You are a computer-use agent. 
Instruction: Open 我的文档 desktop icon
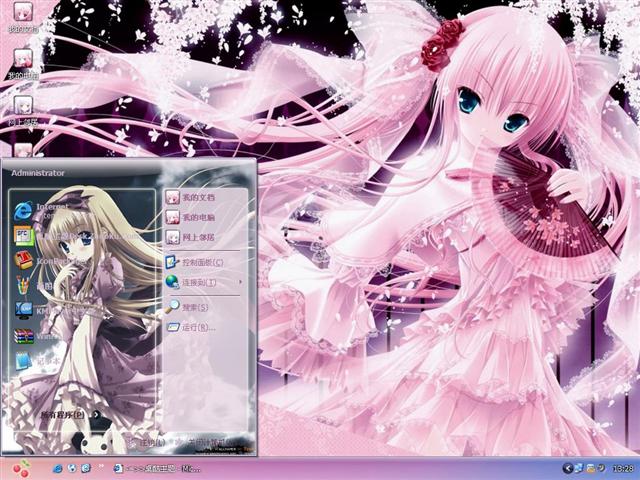[x=23, y=17]
